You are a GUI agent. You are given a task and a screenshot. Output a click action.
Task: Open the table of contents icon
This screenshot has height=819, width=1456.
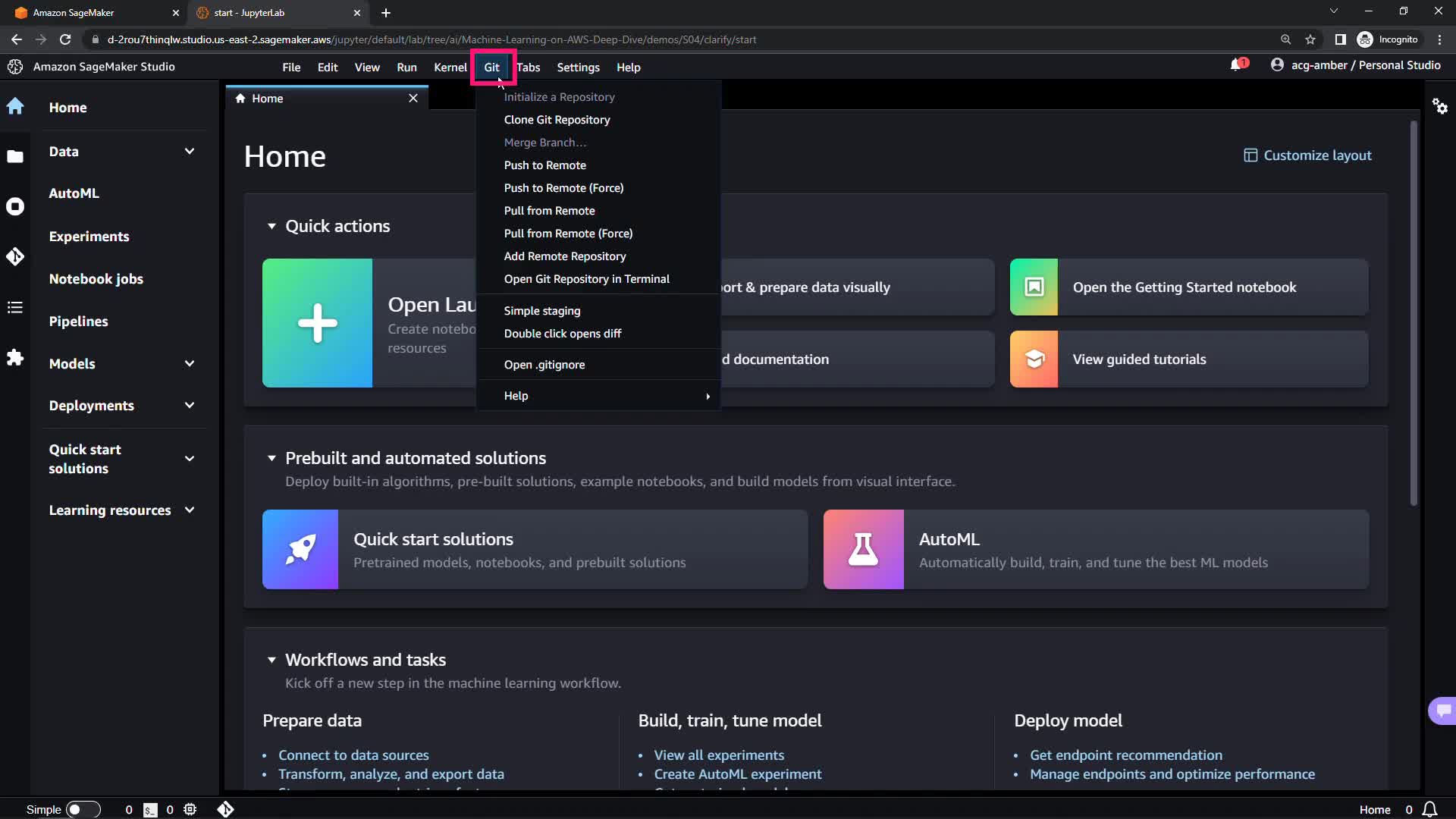click(x=15, y=307)
